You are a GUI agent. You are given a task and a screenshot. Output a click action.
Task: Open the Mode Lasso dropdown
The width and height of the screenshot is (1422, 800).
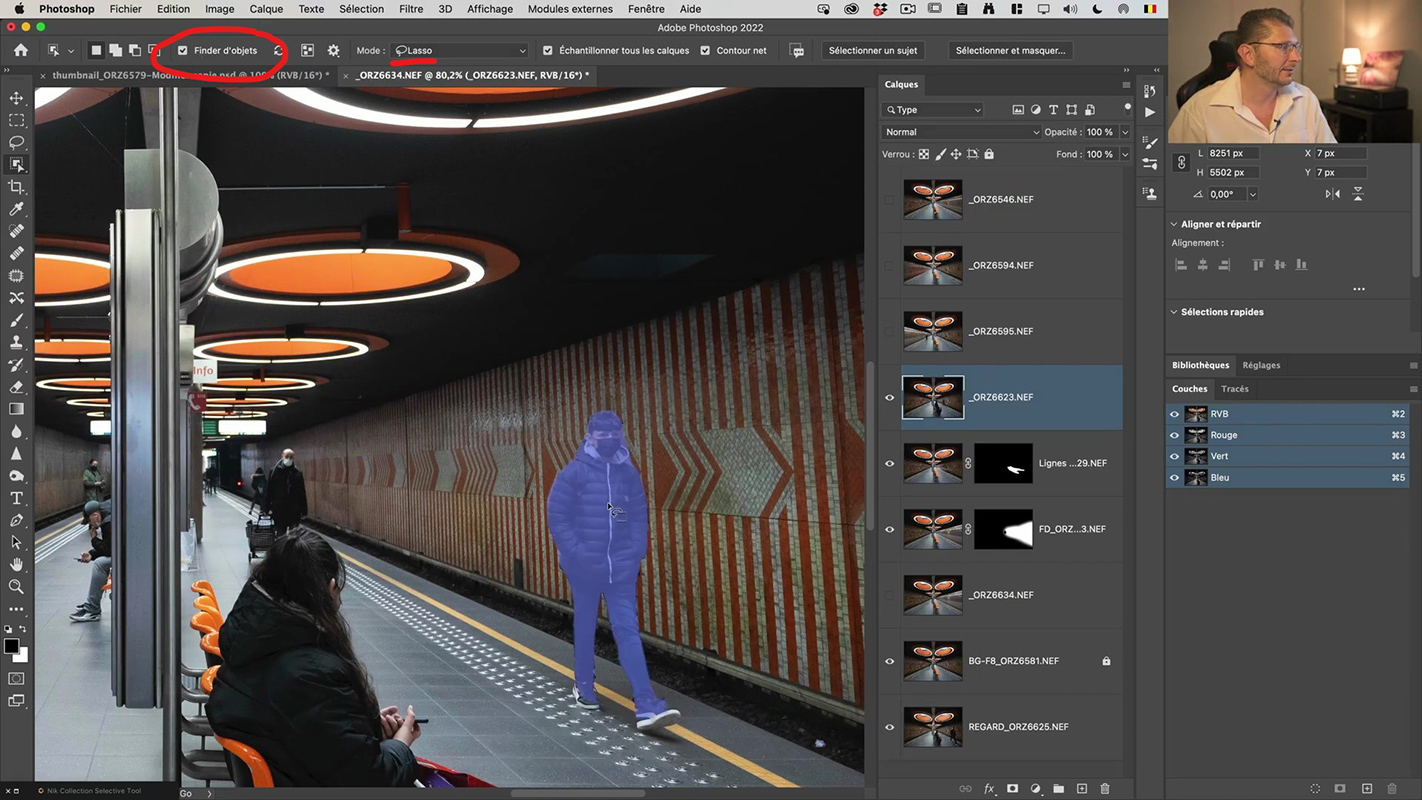click(460, 50)
